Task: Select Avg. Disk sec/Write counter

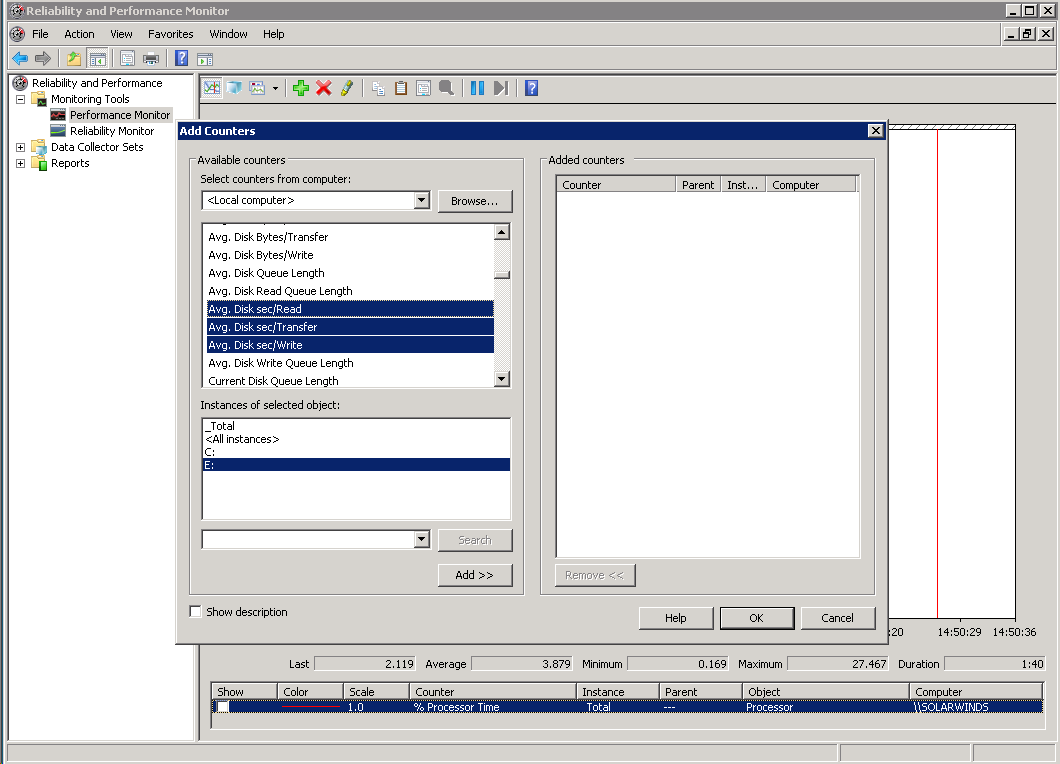Action: [x=350, y=345]
